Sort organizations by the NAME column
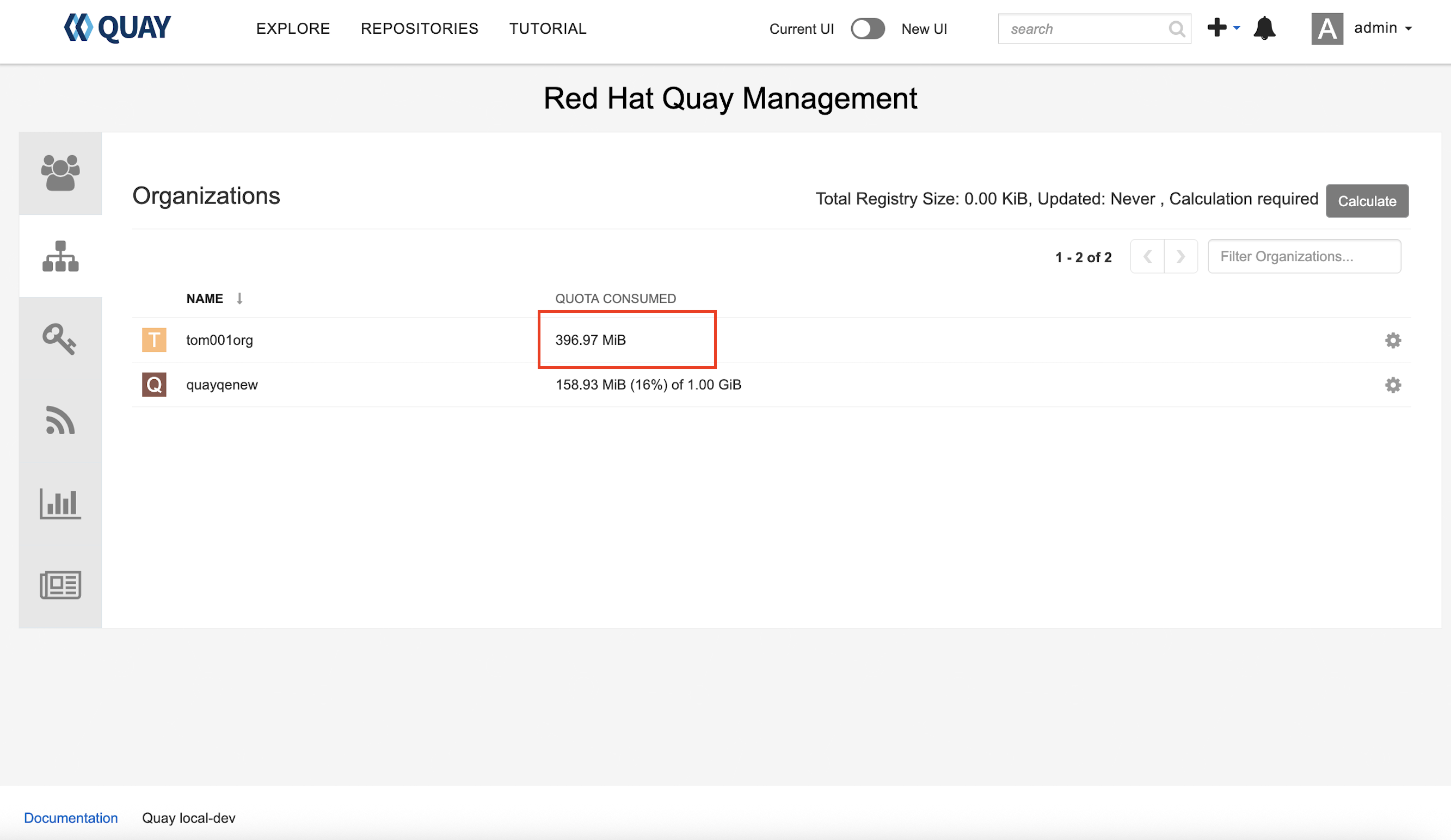Image resolution: width=1451 pixels, height=840 pixels. coord(205,298)
